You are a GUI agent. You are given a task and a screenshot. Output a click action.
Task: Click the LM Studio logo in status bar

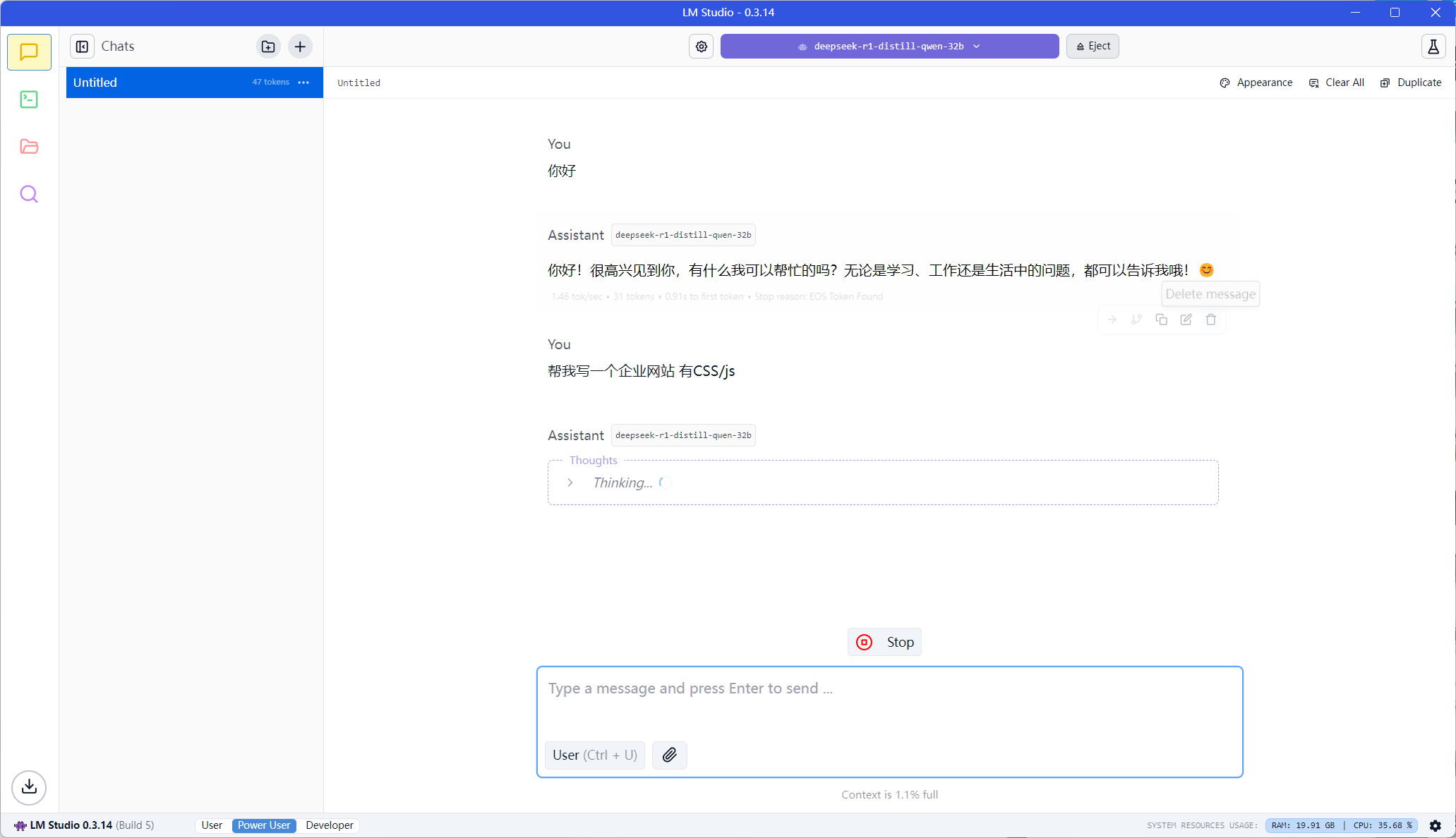pyautogui.click(x=20, y=825)
